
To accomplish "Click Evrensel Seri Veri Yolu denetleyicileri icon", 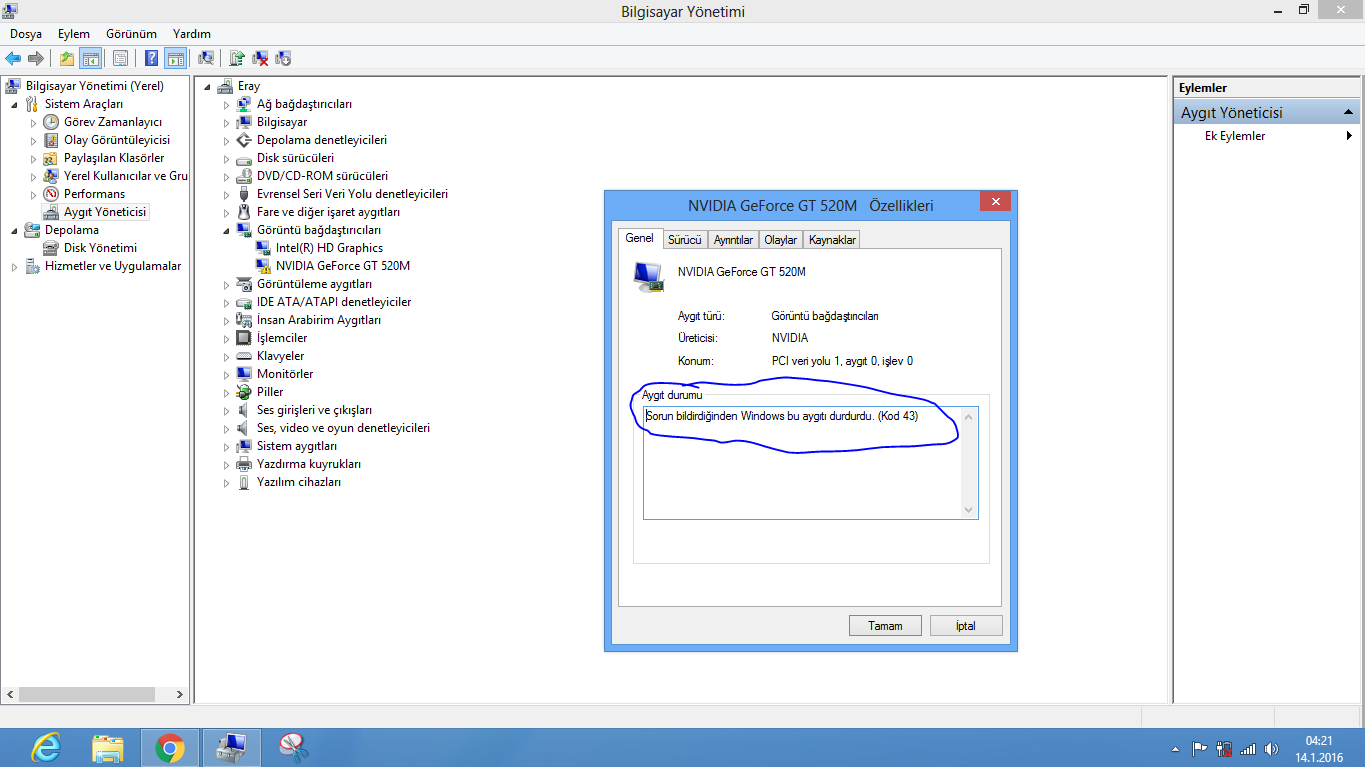I will (244, 194).
